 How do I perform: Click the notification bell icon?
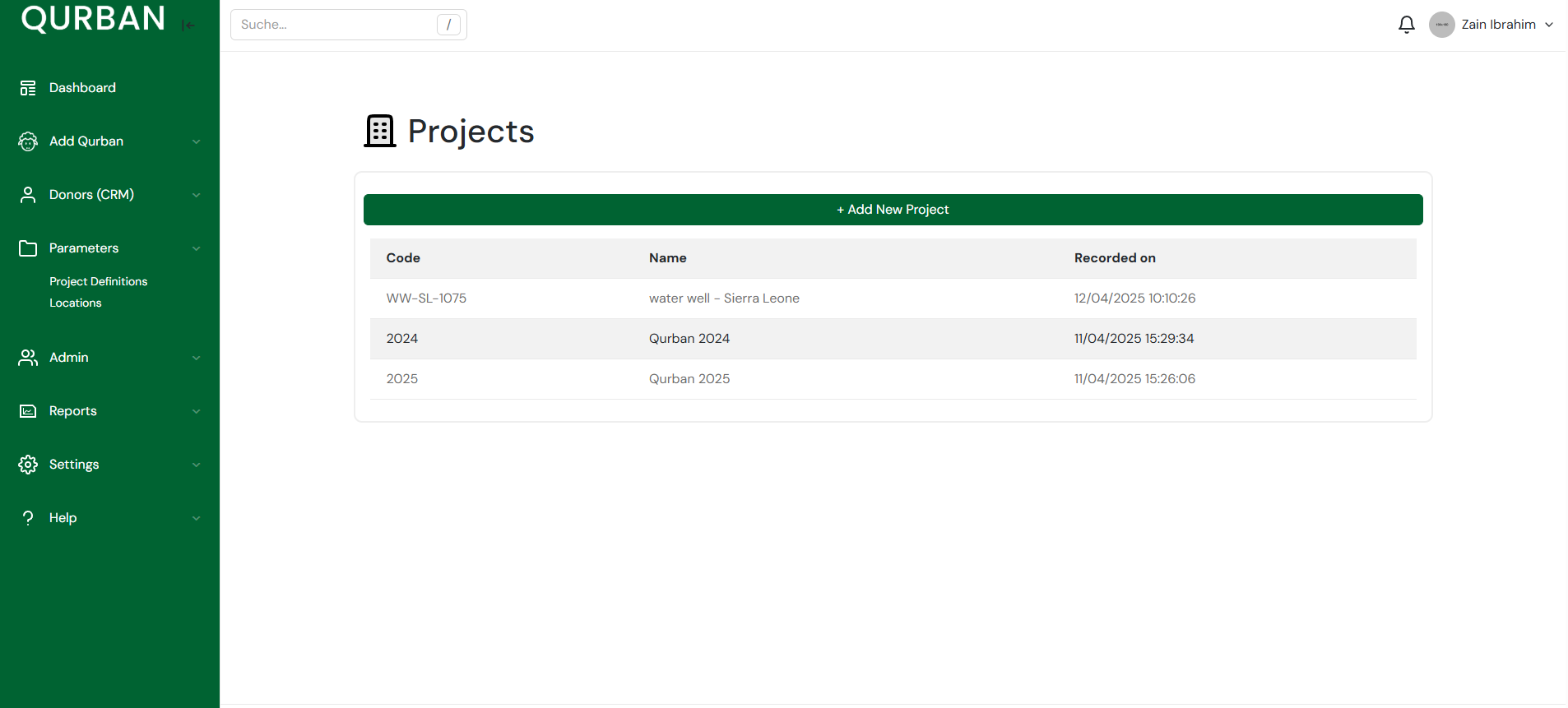[x=1406, y=25]
